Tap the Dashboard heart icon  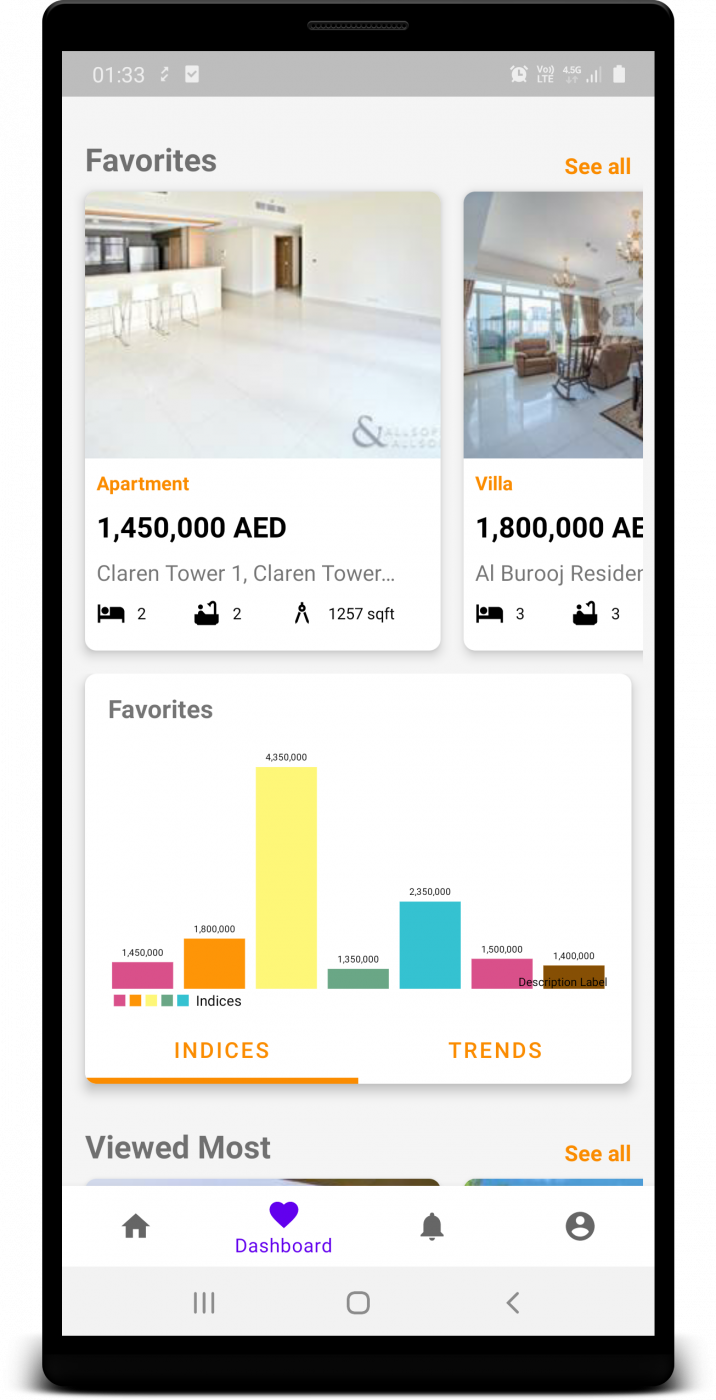(284, 1215)
